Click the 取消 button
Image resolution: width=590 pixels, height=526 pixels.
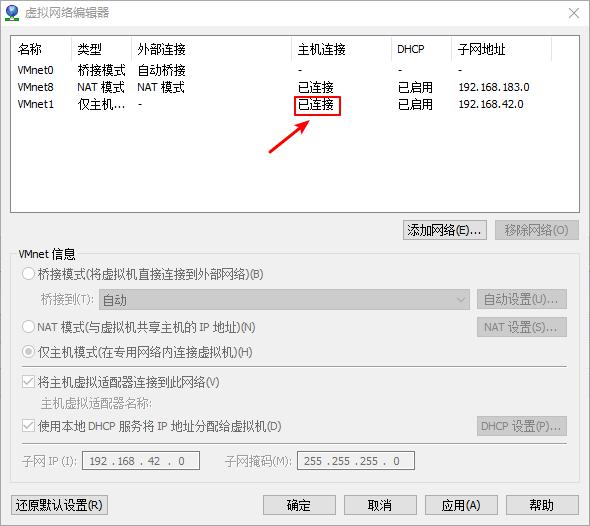coord(380,505)
